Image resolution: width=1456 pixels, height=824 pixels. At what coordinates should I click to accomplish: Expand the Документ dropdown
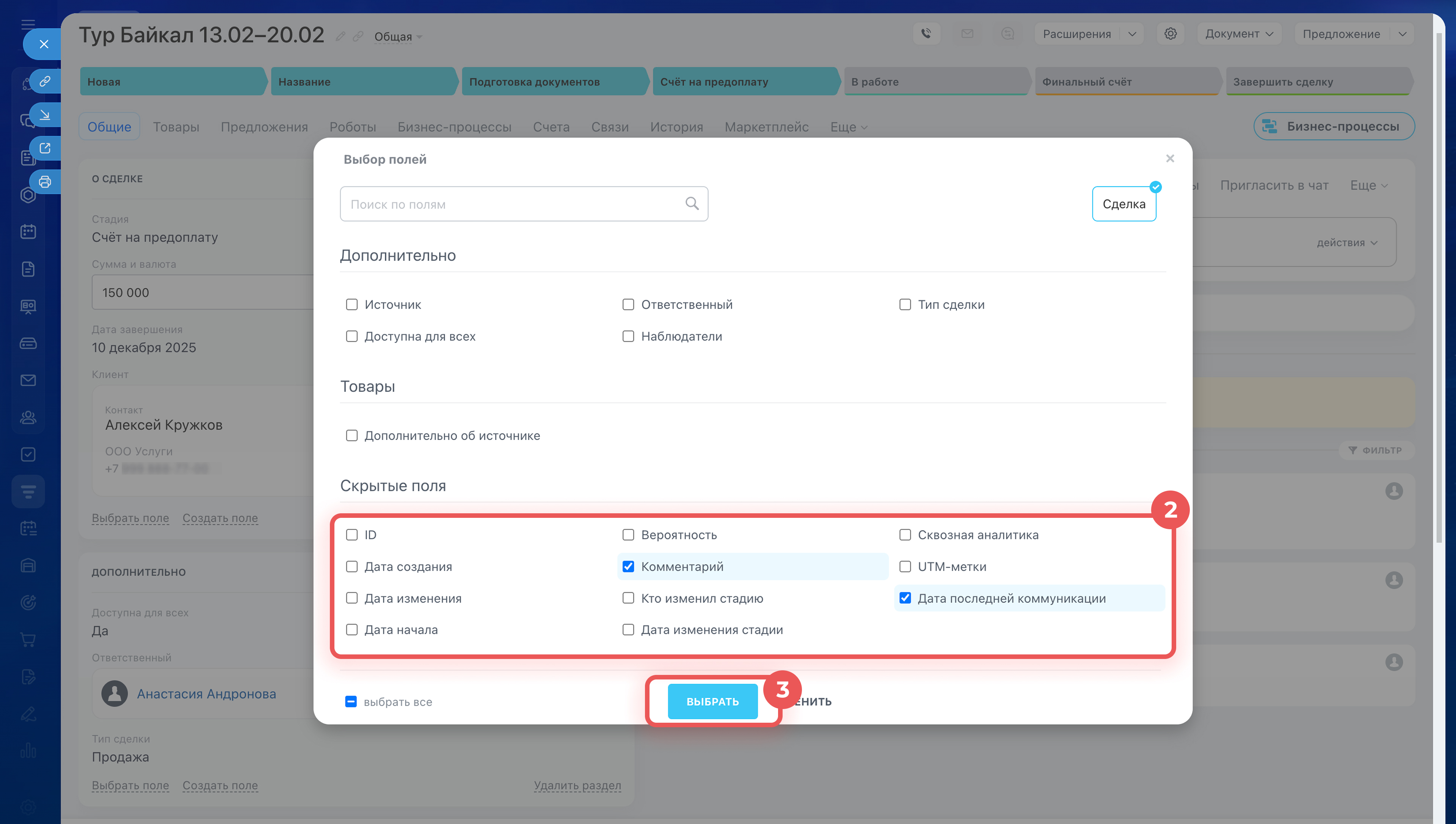click(1238, 34)
